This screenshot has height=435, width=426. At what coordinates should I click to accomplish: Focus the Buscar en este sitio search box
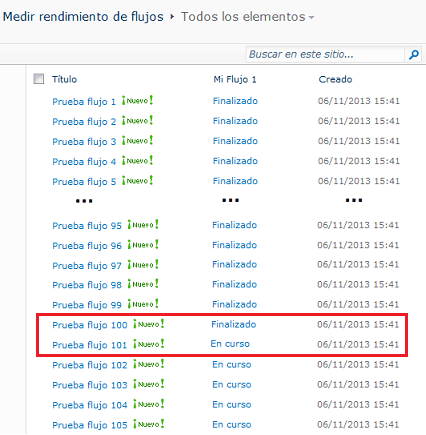tap(325, 54)
